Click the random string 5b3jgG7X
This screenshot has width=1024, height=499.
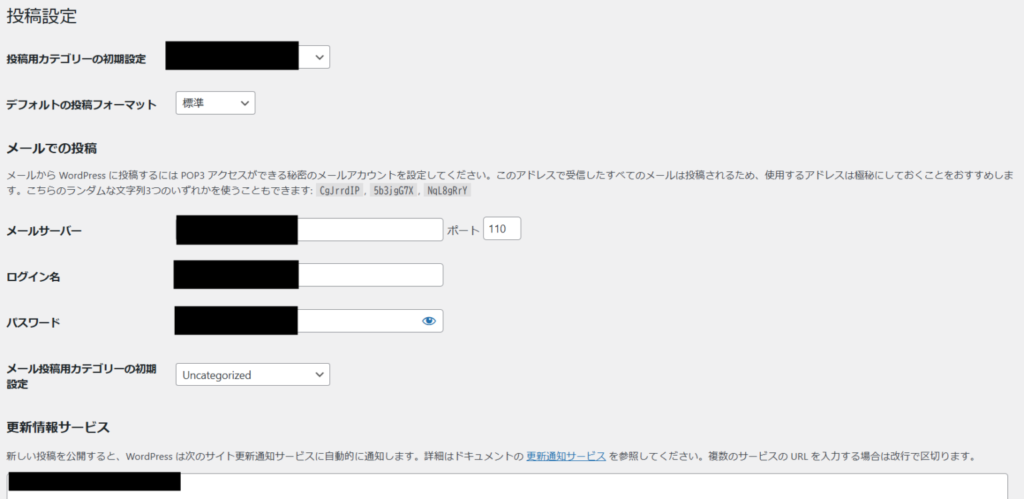coord(393,191)
